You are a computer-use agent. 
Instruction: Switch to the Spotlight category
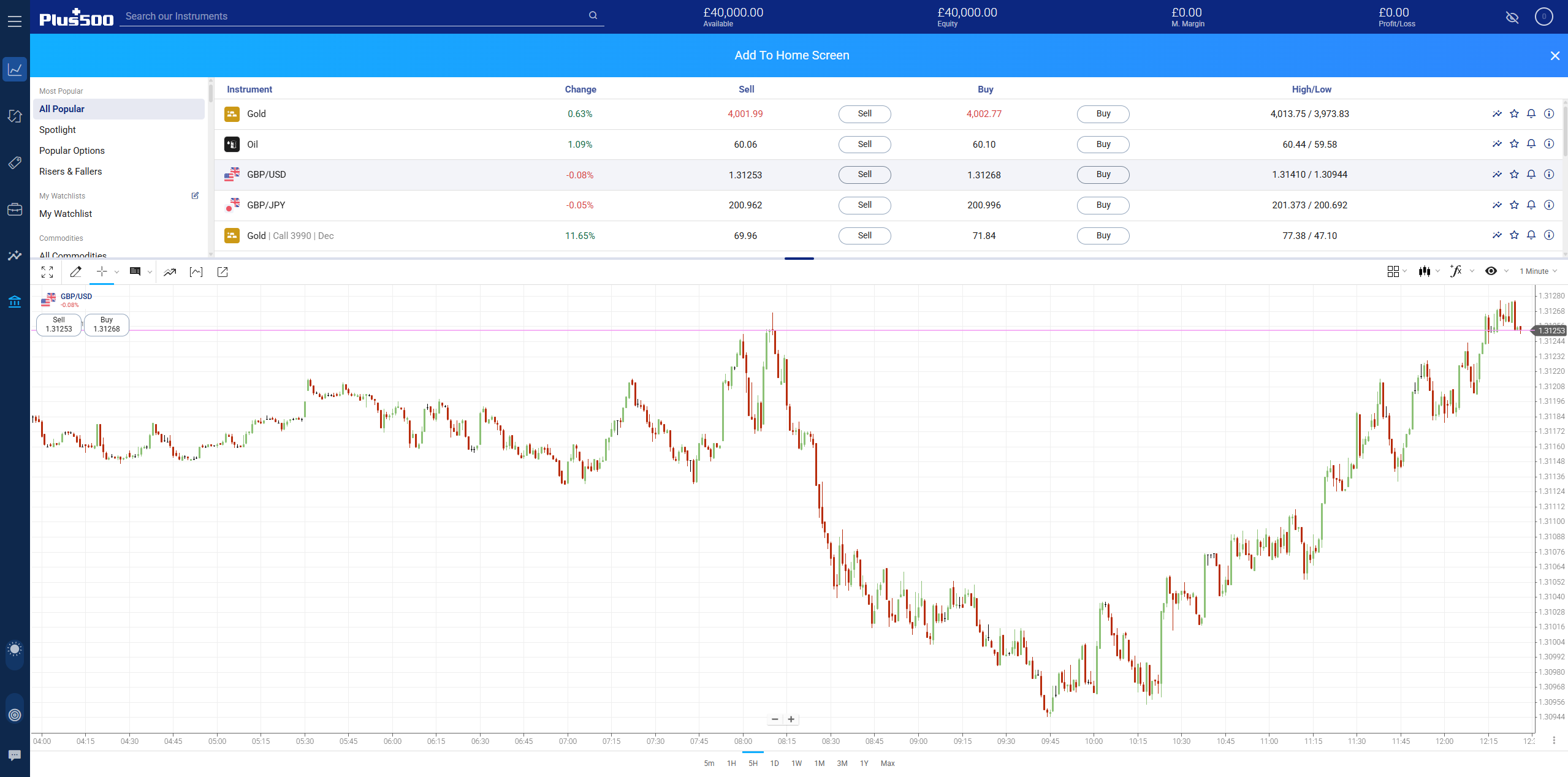tap(58, 129)
